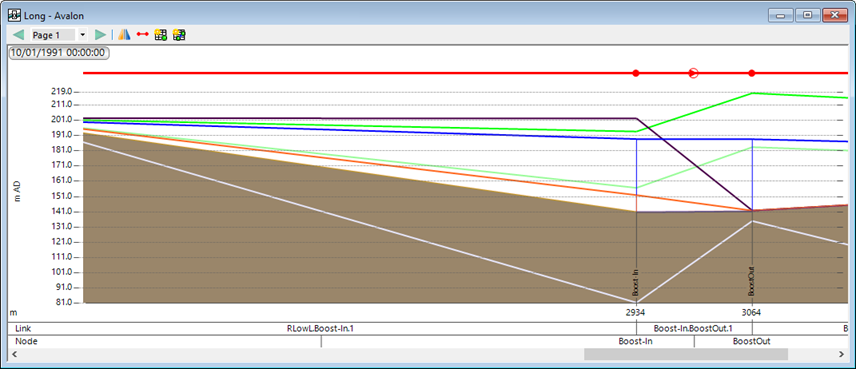The height and width of the screenshot is (369, 856).
Task: Click the left scroll arrow of scrollbar
Action: (x=15, y=354)
